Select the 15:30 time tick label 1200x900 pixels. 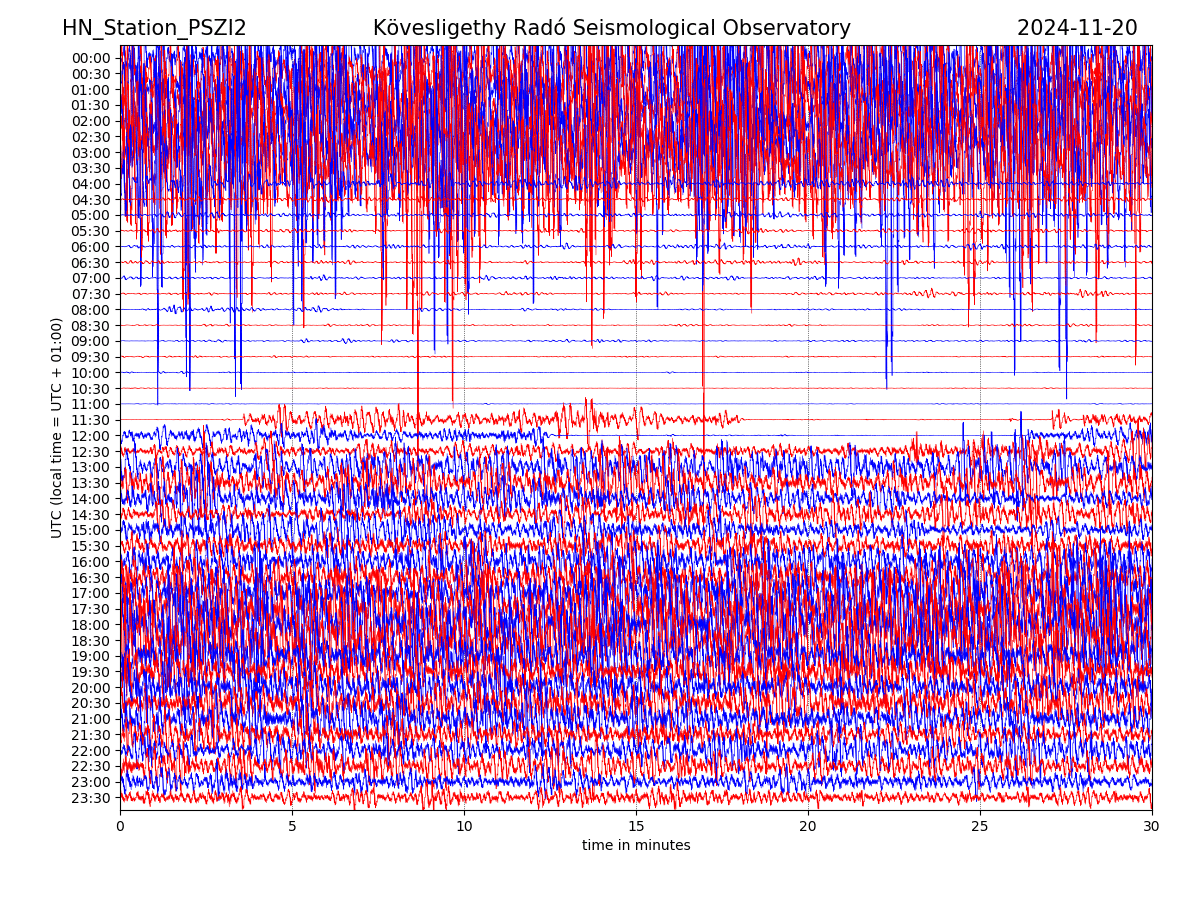pos(91,546)
